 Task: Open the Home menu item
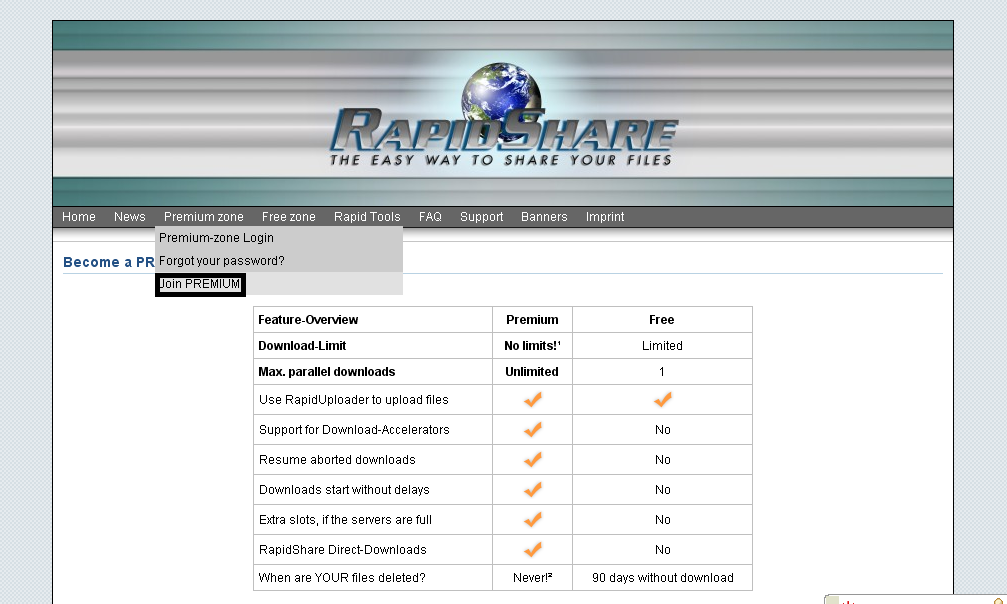78,217
